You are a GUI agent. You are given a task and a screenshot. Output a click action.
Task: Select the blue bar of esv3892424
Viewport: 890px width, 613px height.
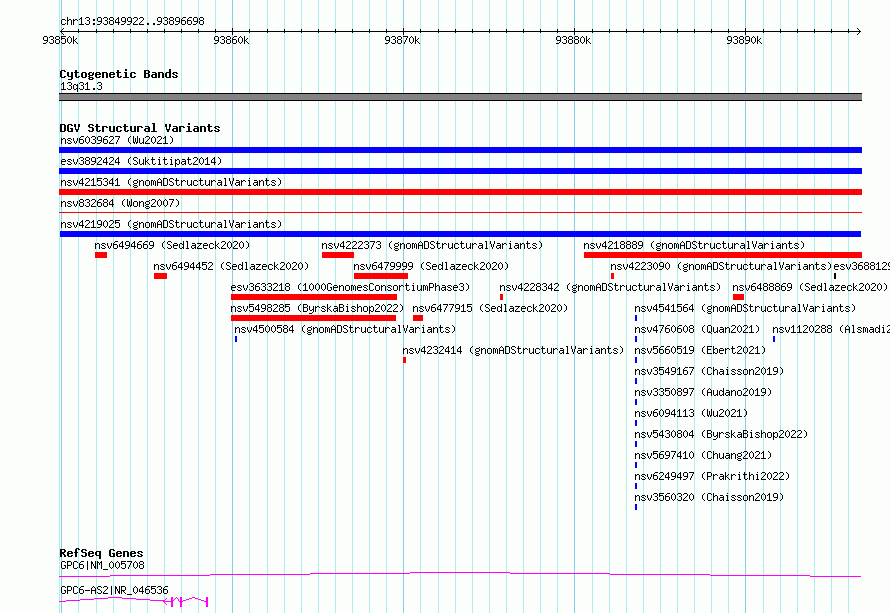click(460, 171)
